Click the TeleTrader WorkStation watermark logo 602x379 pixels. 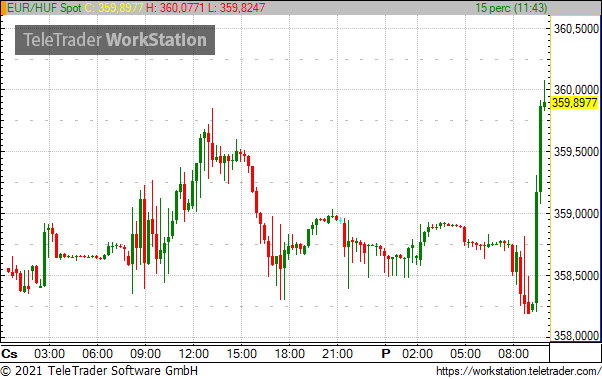click(115, 40)
